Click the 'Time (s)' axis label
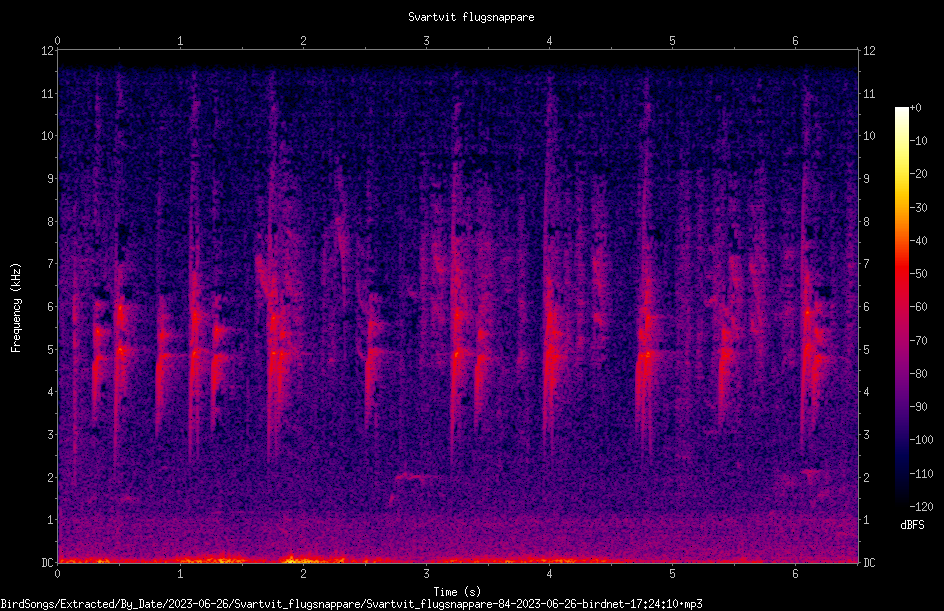Screen dimensions: 944x611 tap(457, 592)
